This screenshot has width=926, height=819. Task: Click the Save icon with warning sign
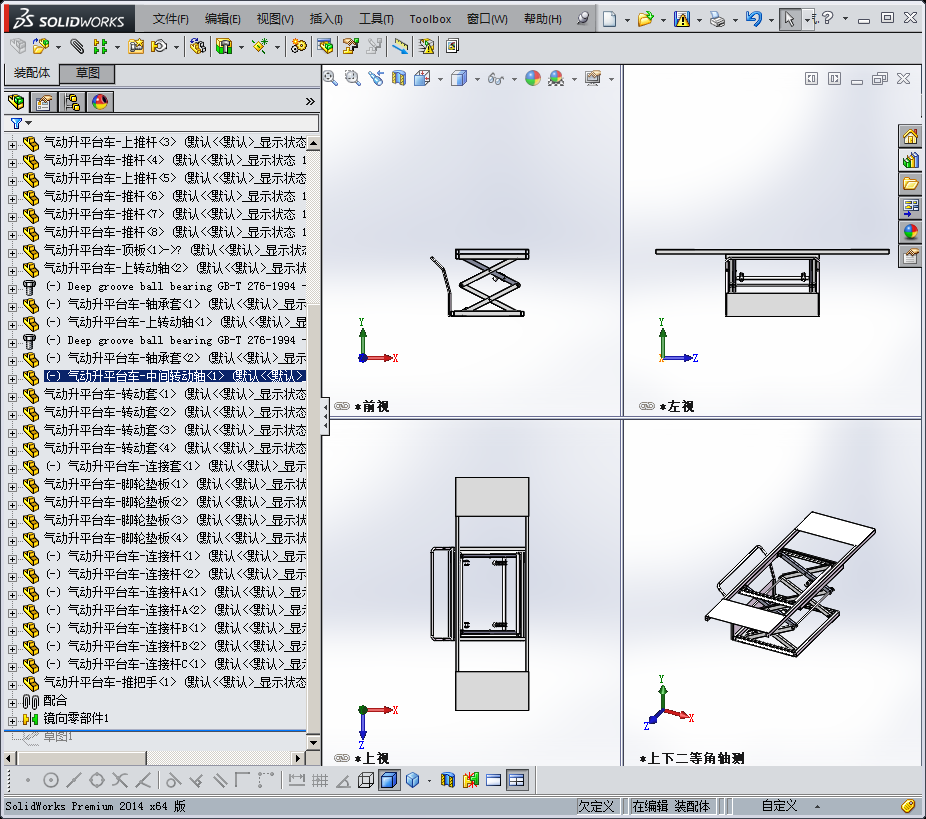[x=682, y=19]
